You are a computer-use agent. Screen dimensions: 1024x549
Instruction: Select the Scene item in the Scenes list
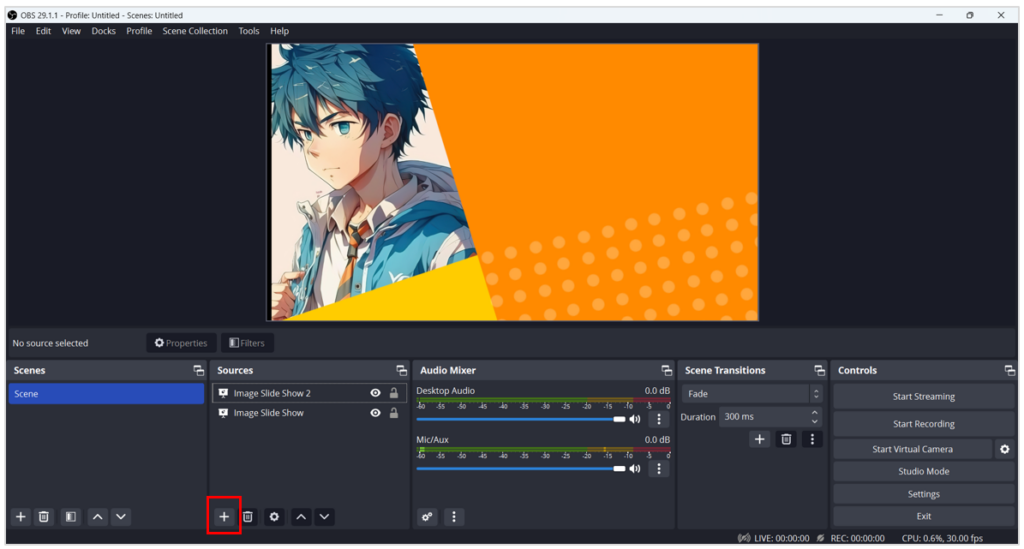[105, 394]
